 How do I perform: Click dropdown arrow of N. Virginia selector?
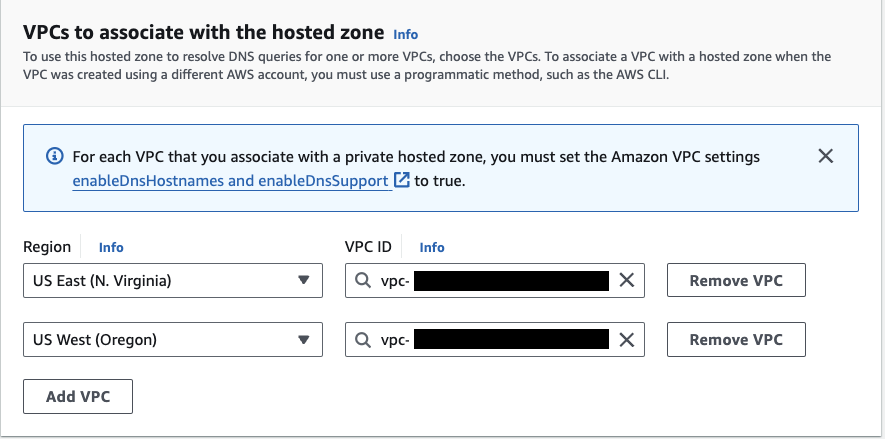point(304,281)
